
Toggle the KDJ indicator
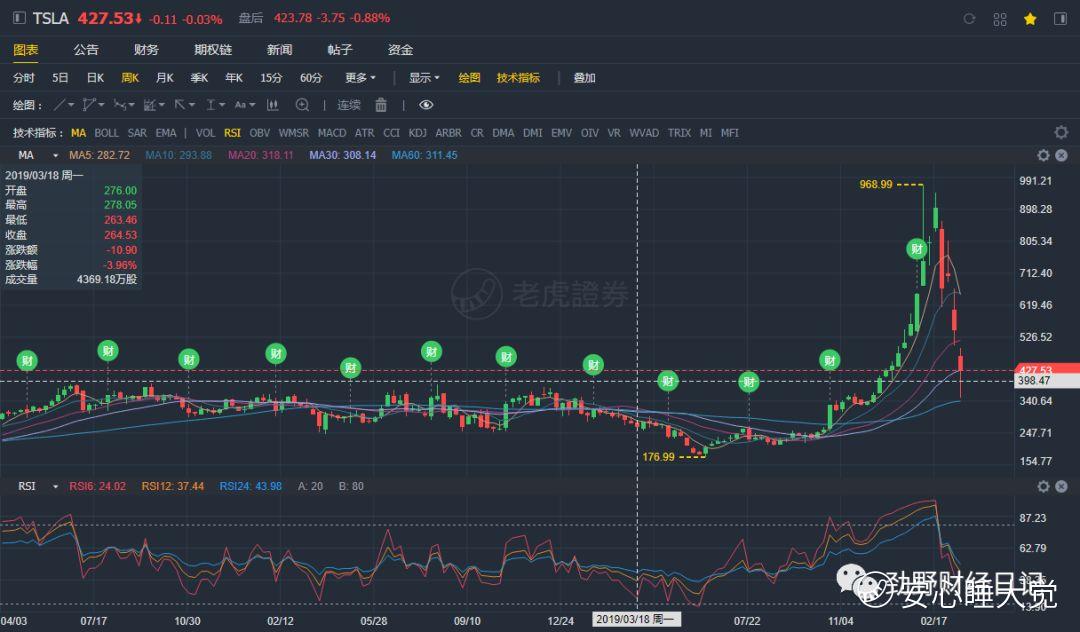417,133
